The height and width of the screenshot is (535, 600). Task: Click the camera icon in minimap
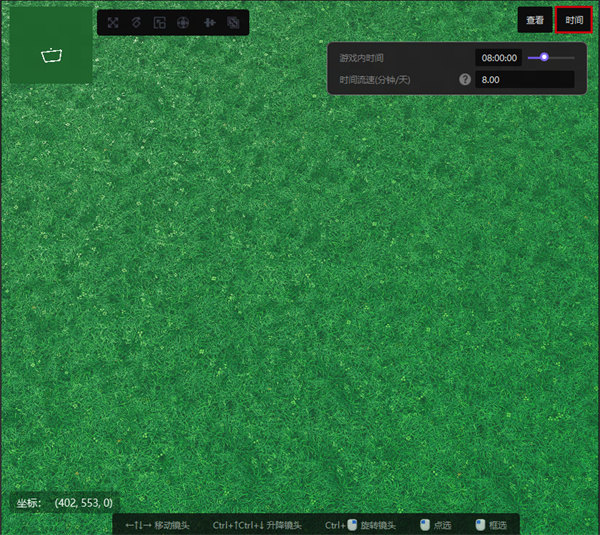51,55
